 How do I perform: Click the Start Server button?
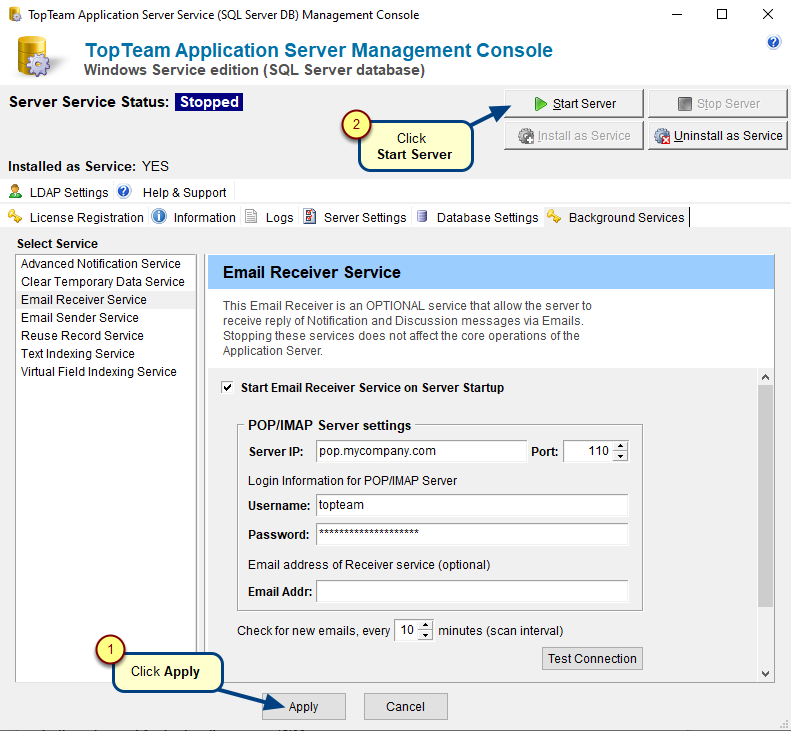click(574, 104)
